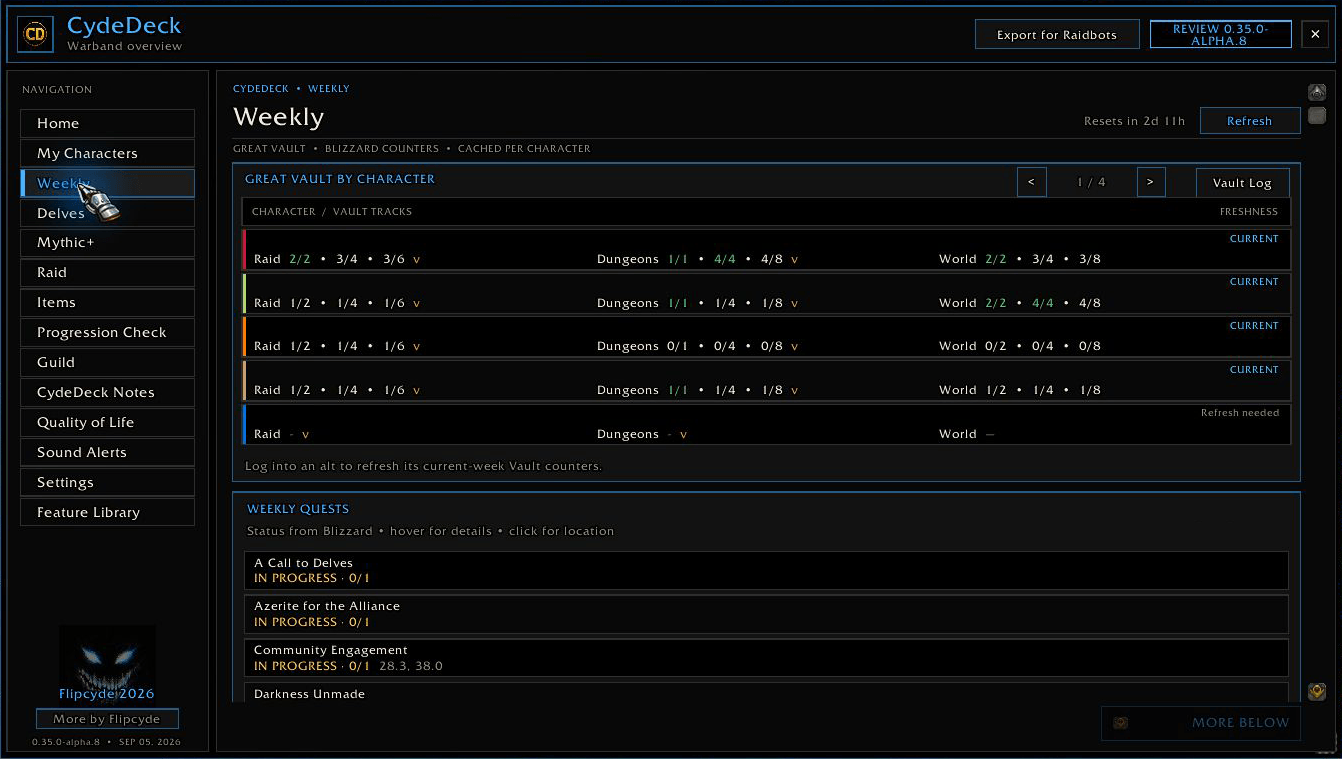
Task: Click the CydeDeck CD logo icon
Action: (x=36, y=34)
